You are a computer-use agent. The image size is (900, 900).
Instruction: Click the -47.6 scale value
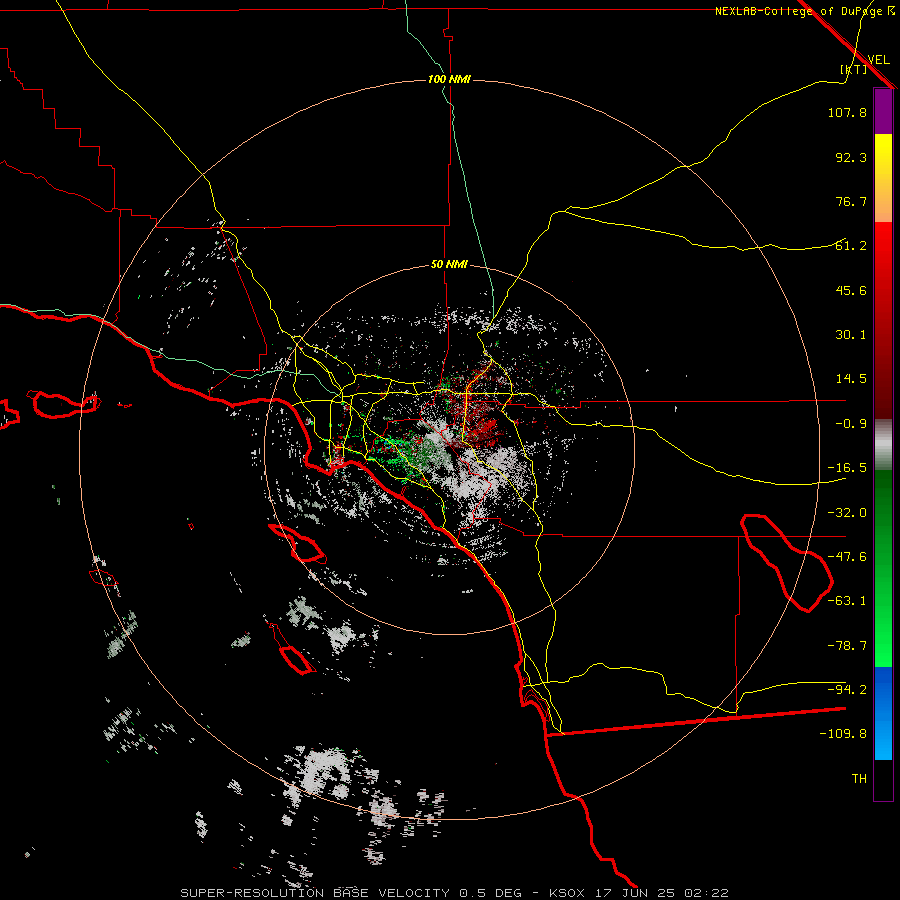tap(847, 557)
